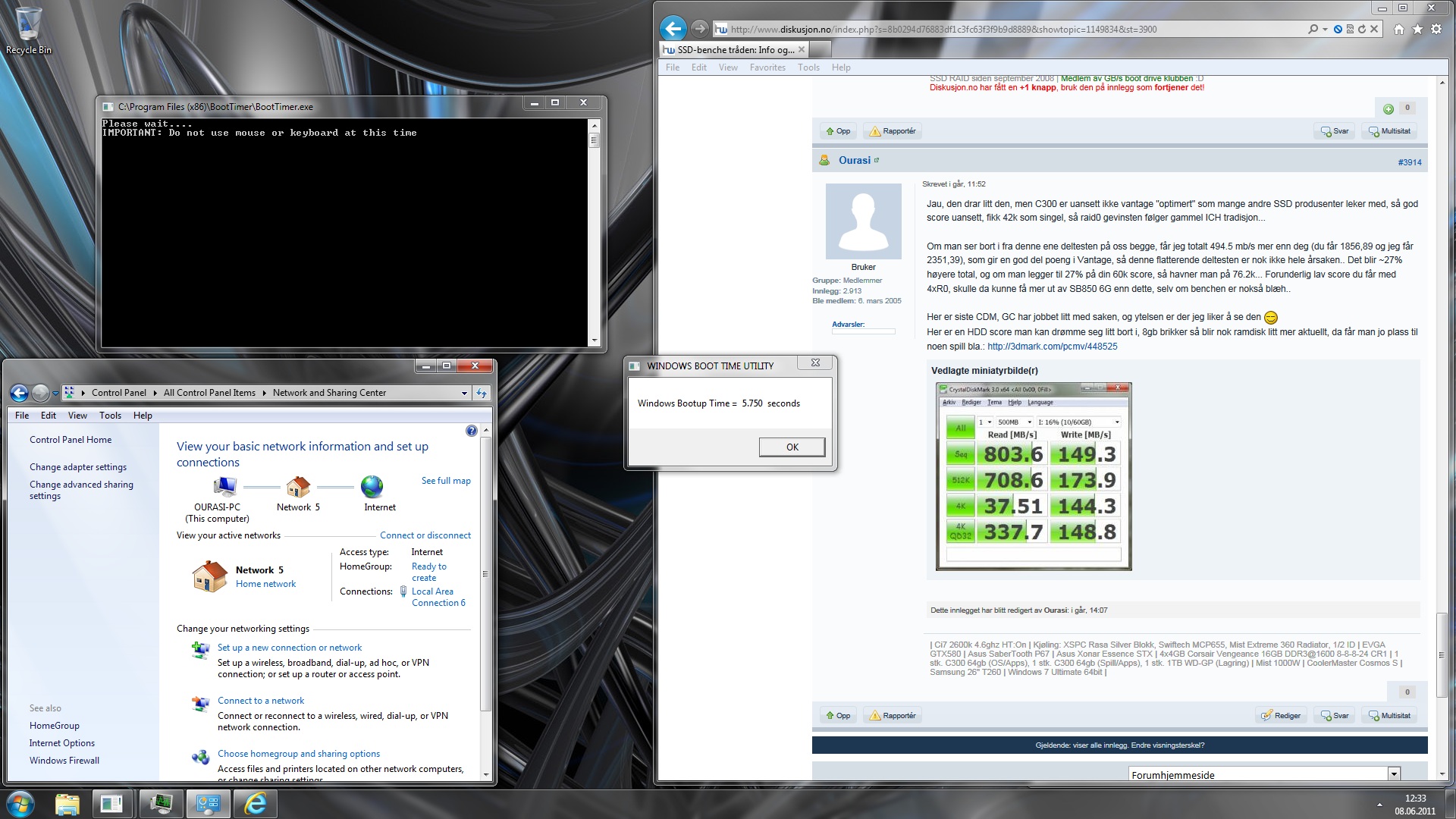Viewport: 1456px width, 819px height.
Task: Open View menu in the Control Panel window
Action: point(77,416)
